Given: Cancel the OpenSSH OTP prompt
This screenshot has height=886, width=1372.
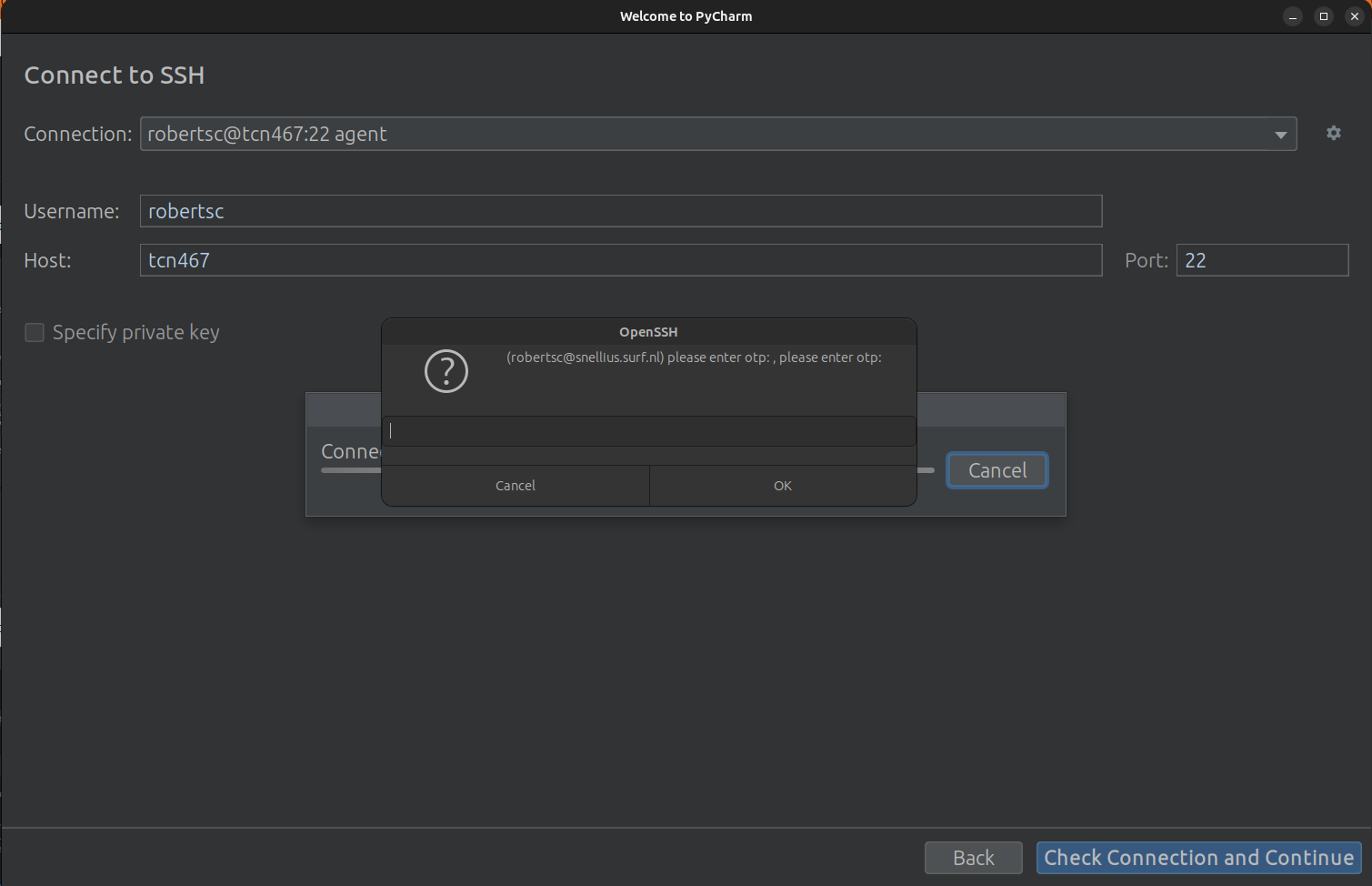Looking at the screenshot, I should coord(516,486).
